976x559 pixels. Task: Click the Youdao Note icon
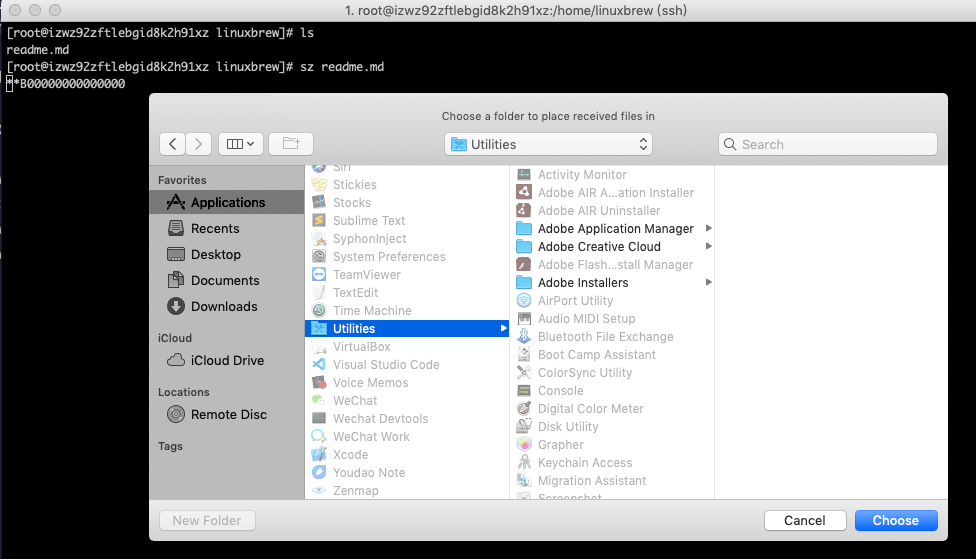(319, 473)
